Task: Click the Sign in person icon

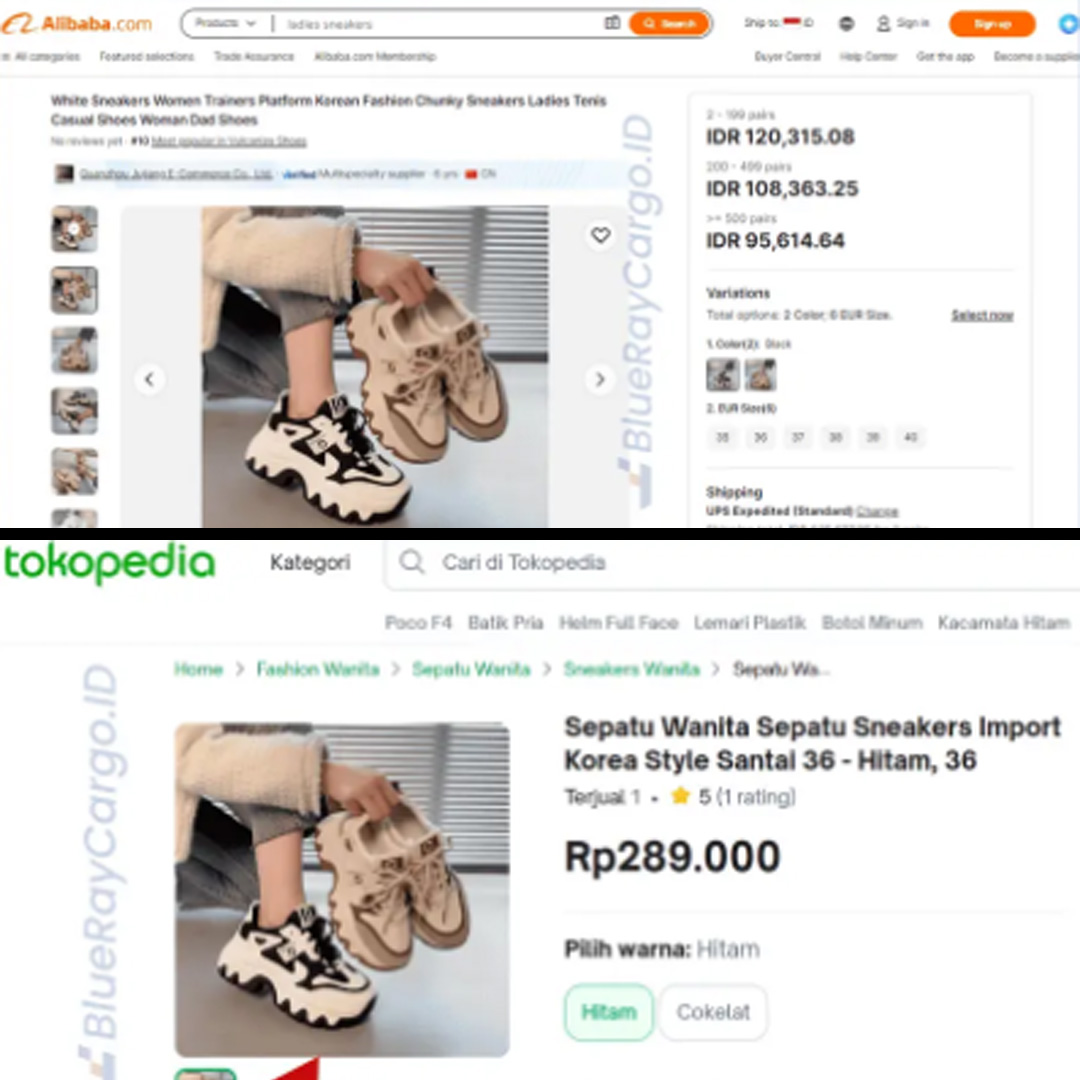Action: [x=883, y=23]
